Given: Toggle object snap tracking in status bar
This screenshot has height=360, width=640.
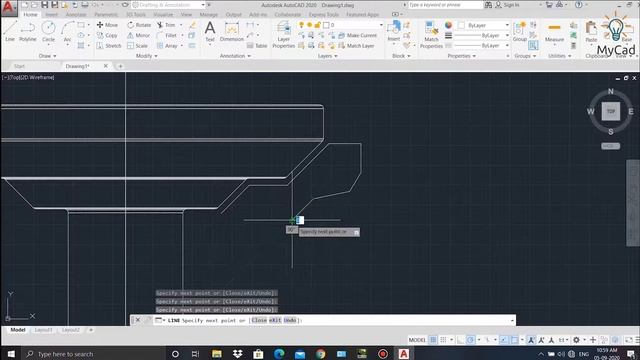Looking at the screenshot, I should (x=504, y=340).
